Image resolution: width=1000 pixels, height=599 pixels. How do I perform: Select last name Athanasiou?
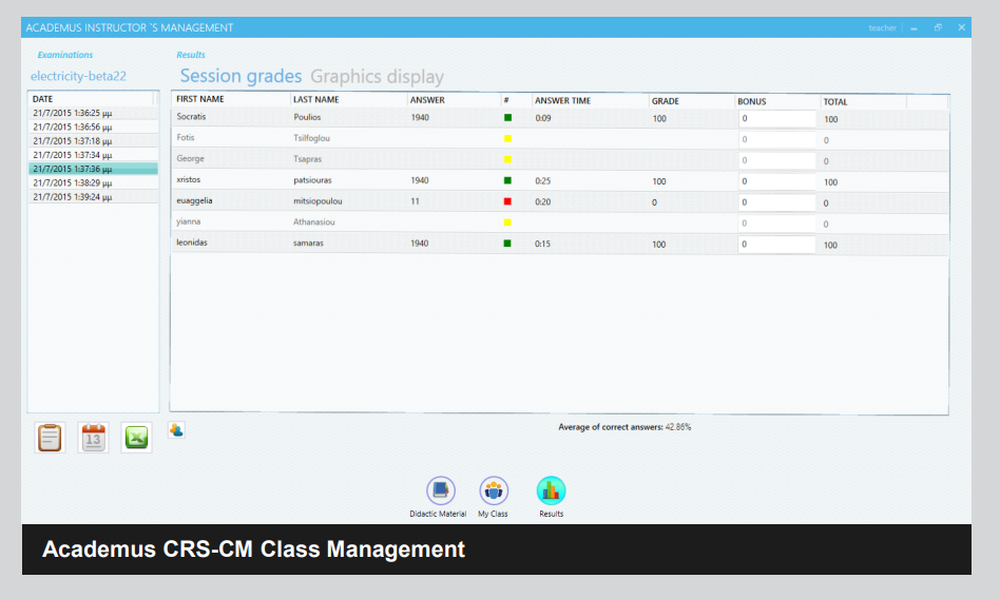(x=314, y=222)
